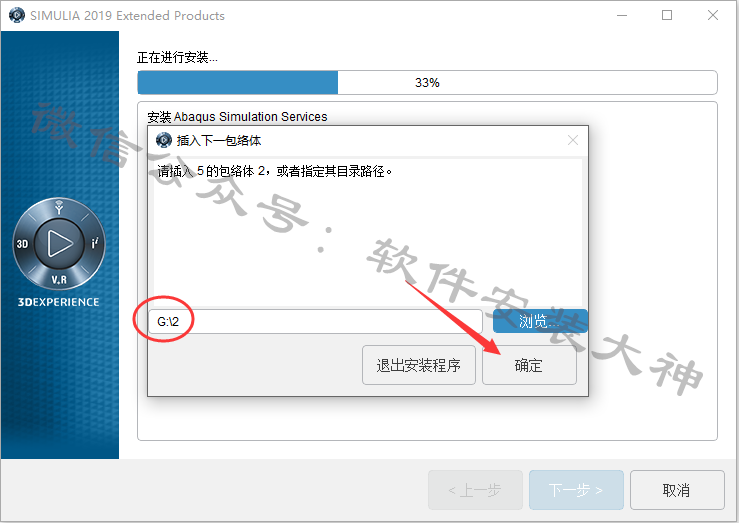Image resolution: width=739 pixels, height=523 pixels.
Task: Click the compass 3D quadrant
Action: click(x=23, y=244)
